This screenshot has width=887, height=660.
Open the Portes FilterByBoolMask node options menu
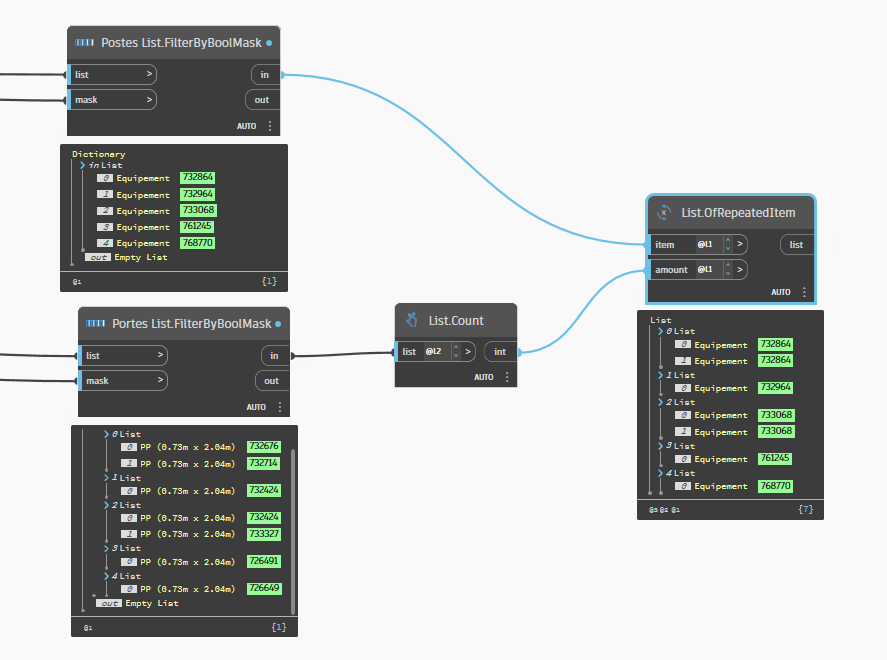click(x=280, y=407)
